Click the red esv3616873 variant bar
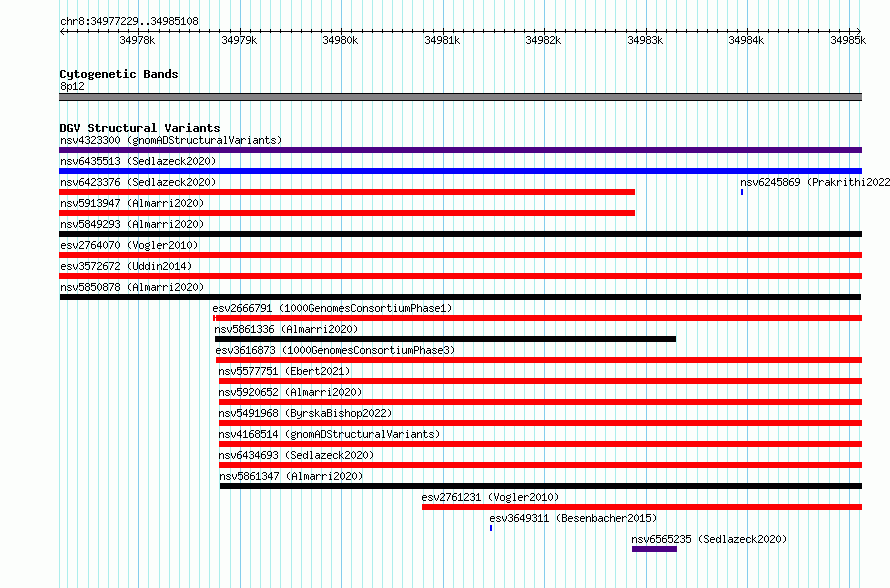The image size is (890, 588). click(539, 360)
